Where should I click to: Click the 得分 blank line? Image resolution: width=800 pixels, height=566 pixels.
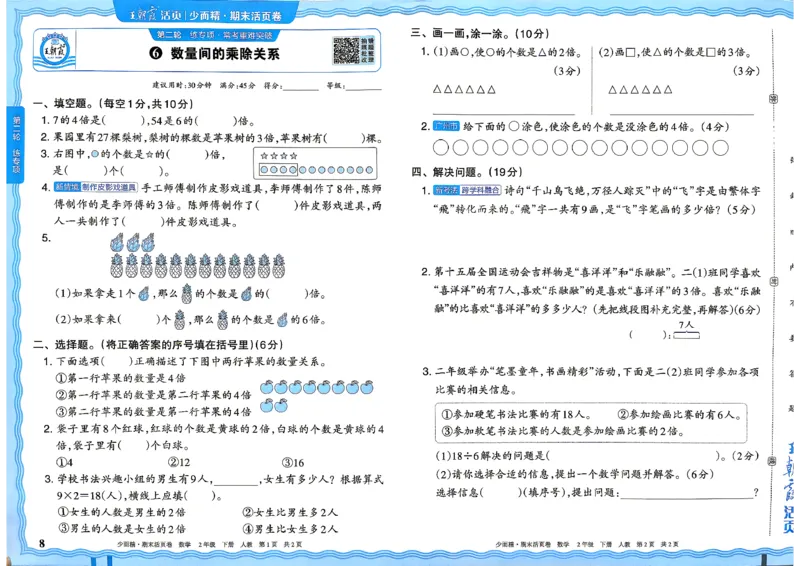[301, 88]
